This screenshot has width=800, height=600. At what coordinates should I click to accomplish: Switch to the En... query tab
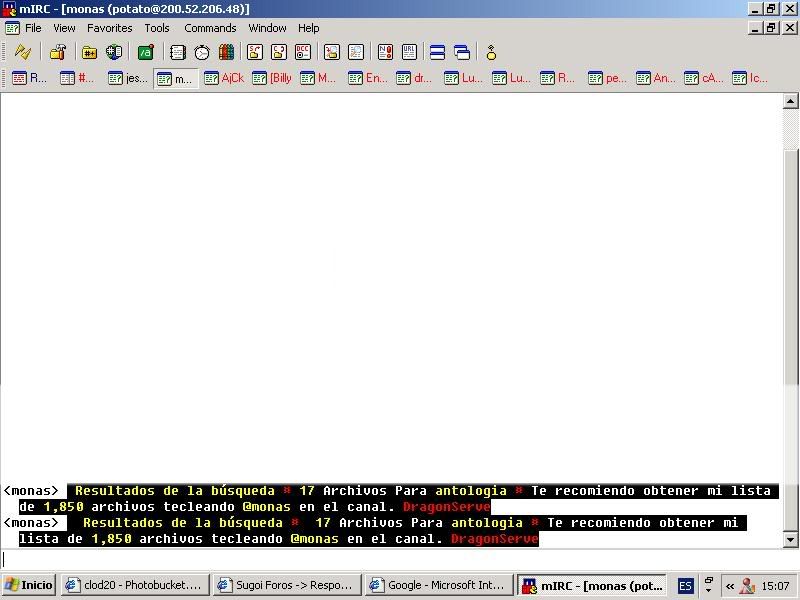(368, 78)
